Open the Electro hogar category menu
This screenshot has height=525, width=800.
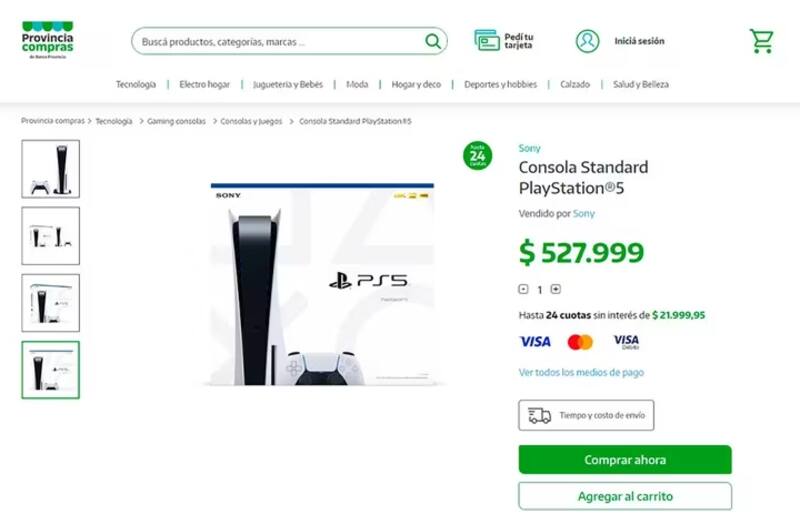point(205,84)
